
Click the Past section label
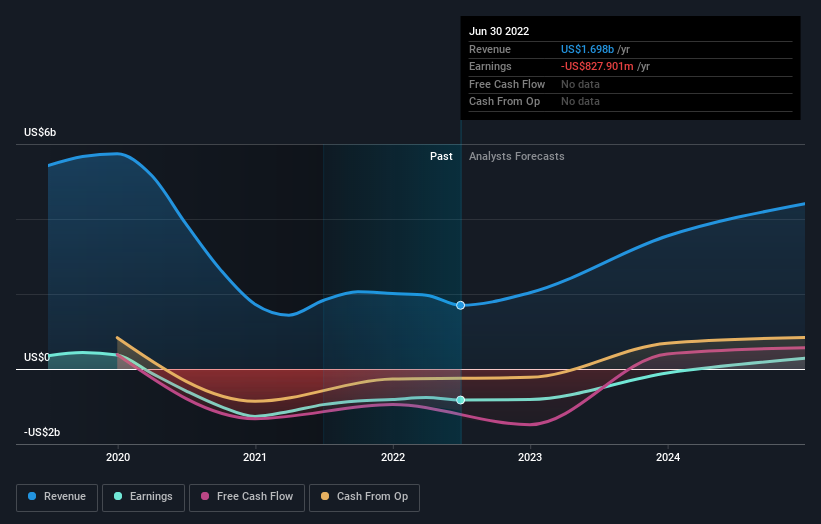(441, 156)
